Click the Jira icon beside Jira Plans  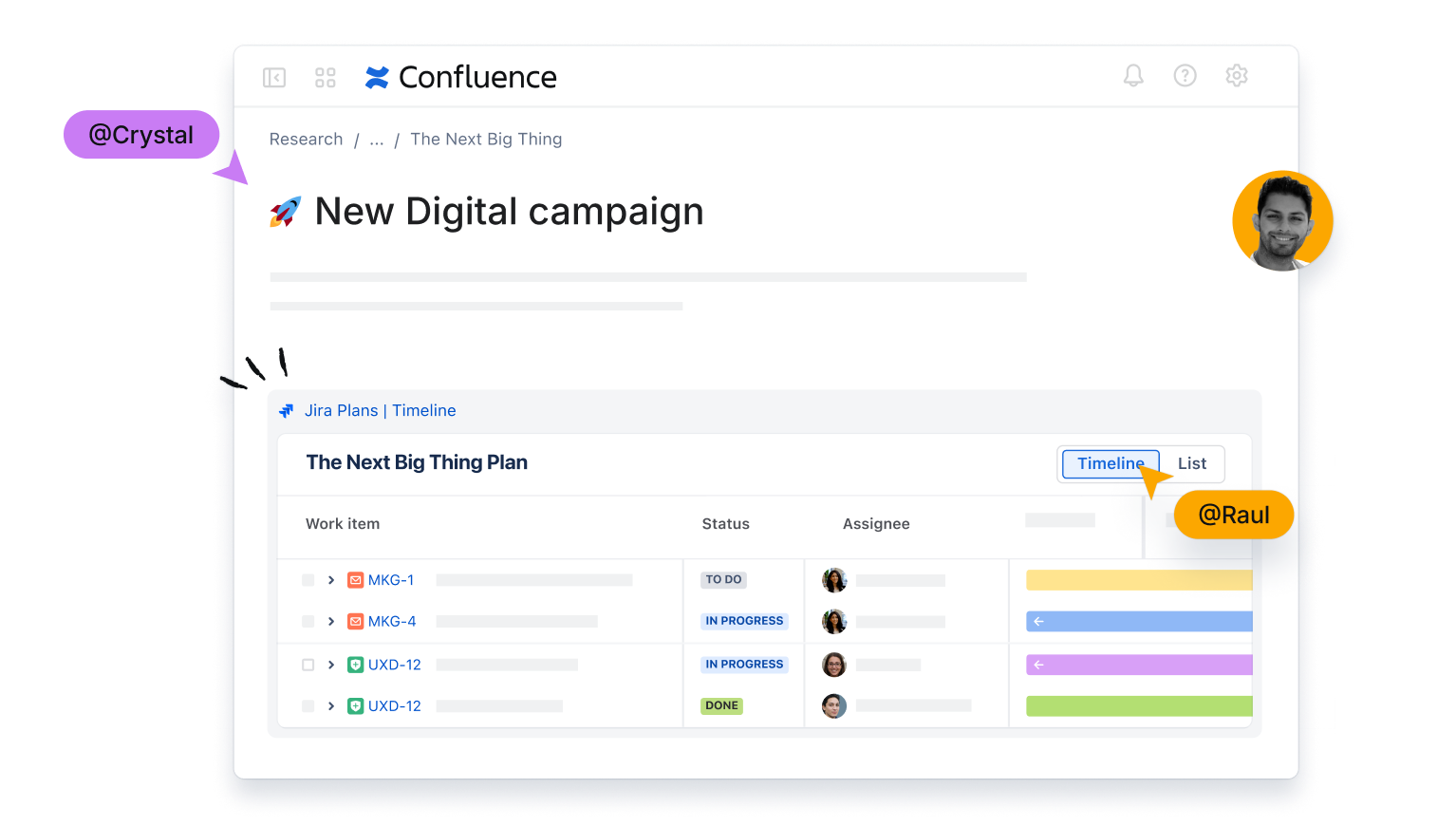click(287, 411)
